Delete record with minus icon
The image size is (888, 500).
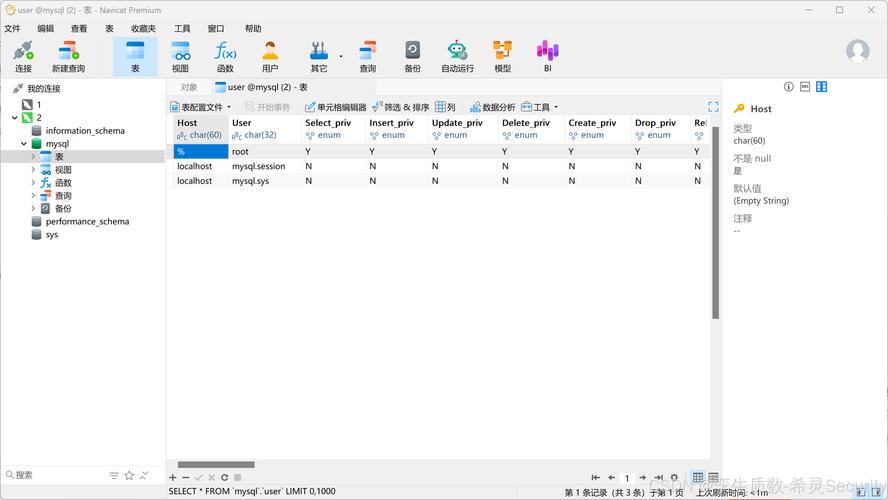click(x=186, y=477)
